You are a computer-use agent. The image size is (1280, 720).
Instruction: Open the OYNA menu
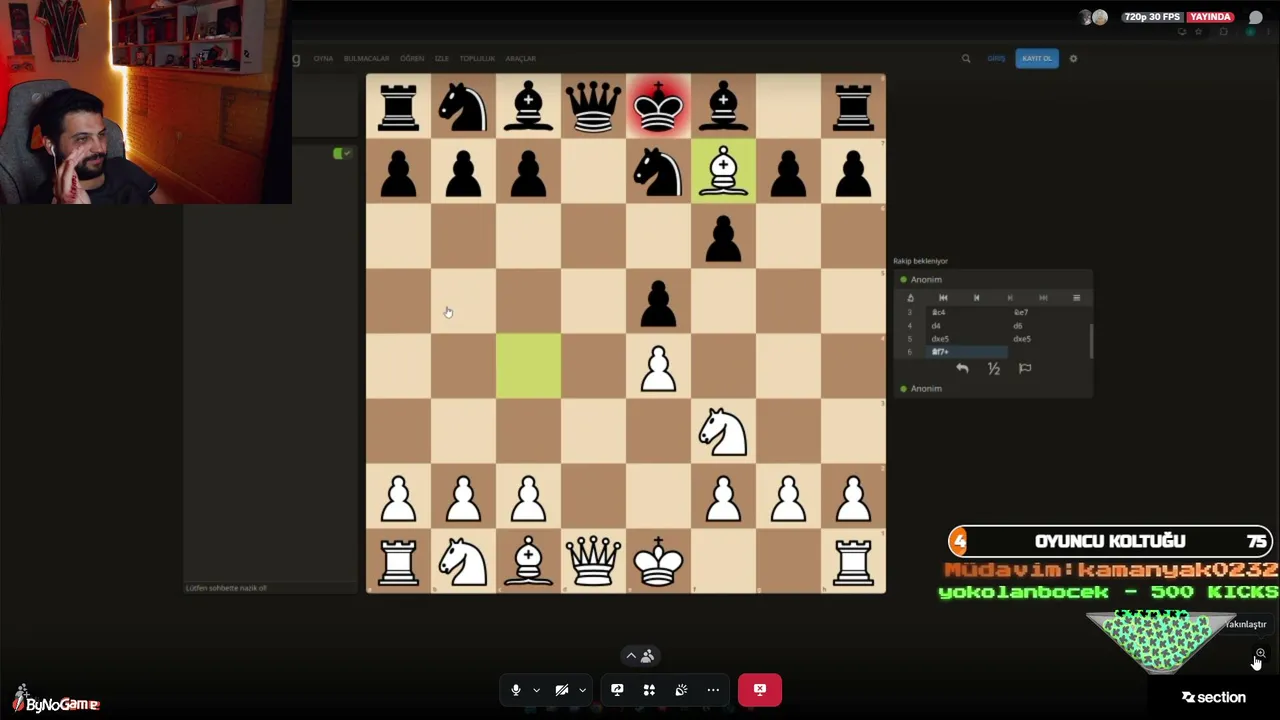tap(323, 58)
